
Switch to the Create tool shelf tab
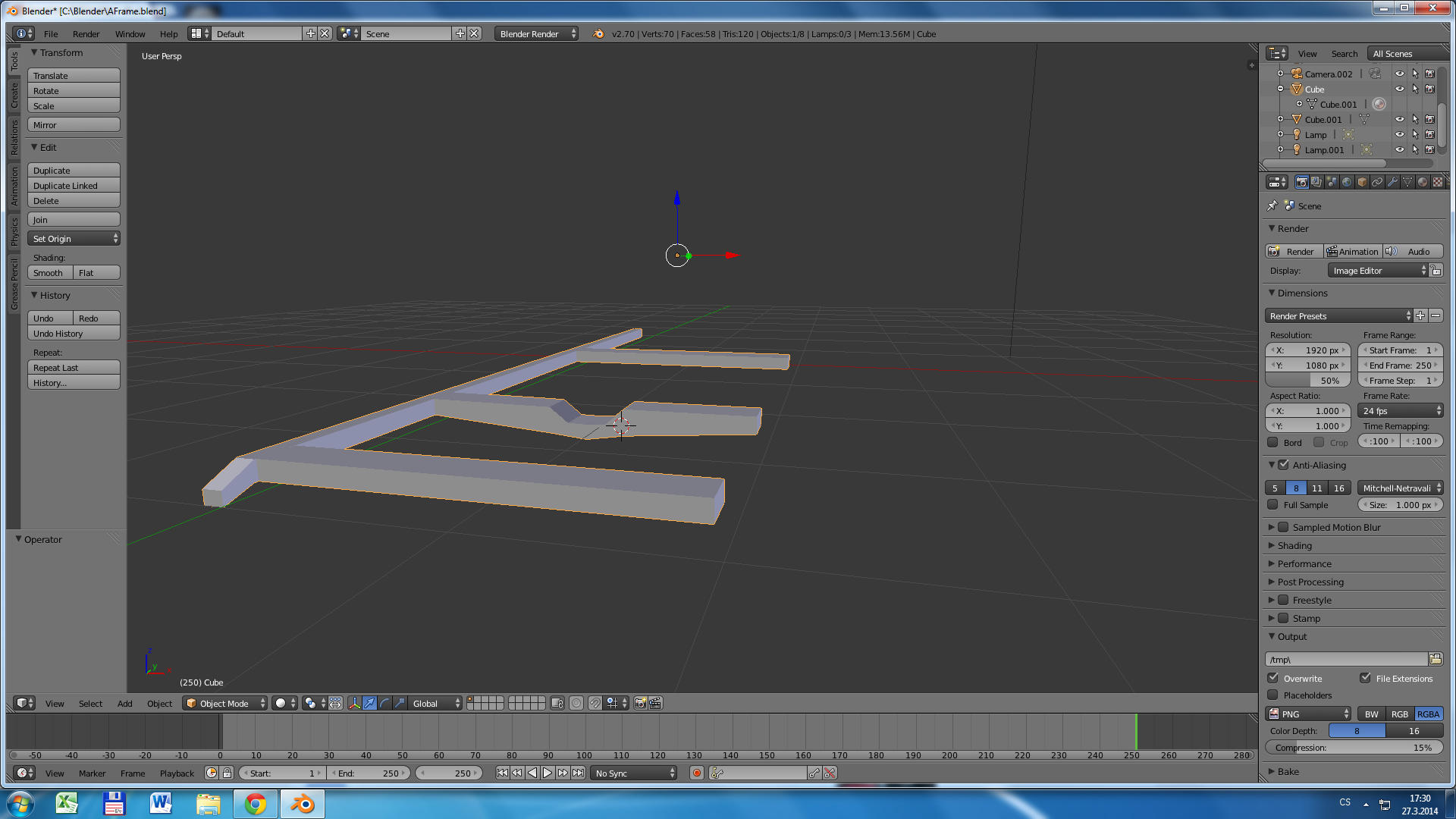click(14, 96)
